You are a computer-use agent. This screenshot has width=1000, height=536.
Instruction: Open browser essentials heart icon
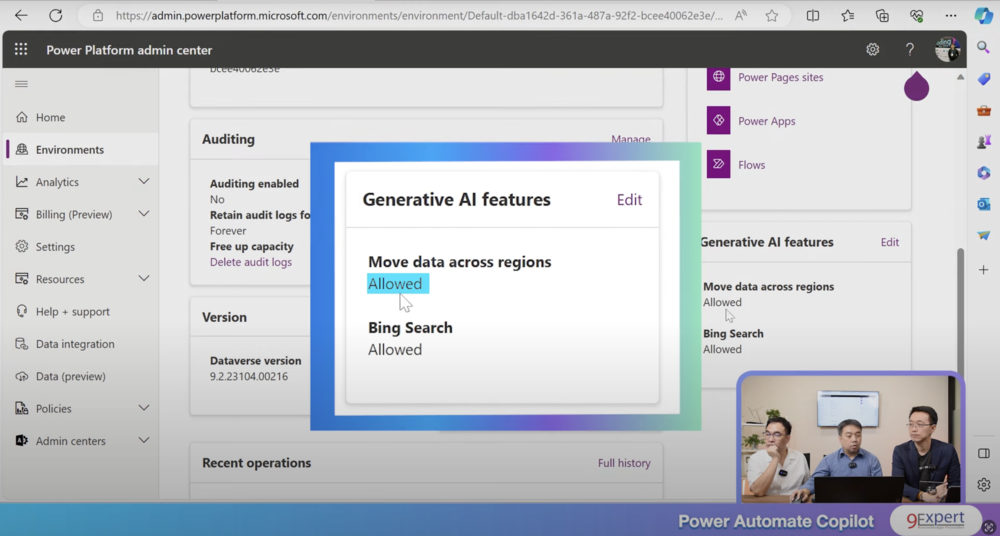[x=917, y=16]
